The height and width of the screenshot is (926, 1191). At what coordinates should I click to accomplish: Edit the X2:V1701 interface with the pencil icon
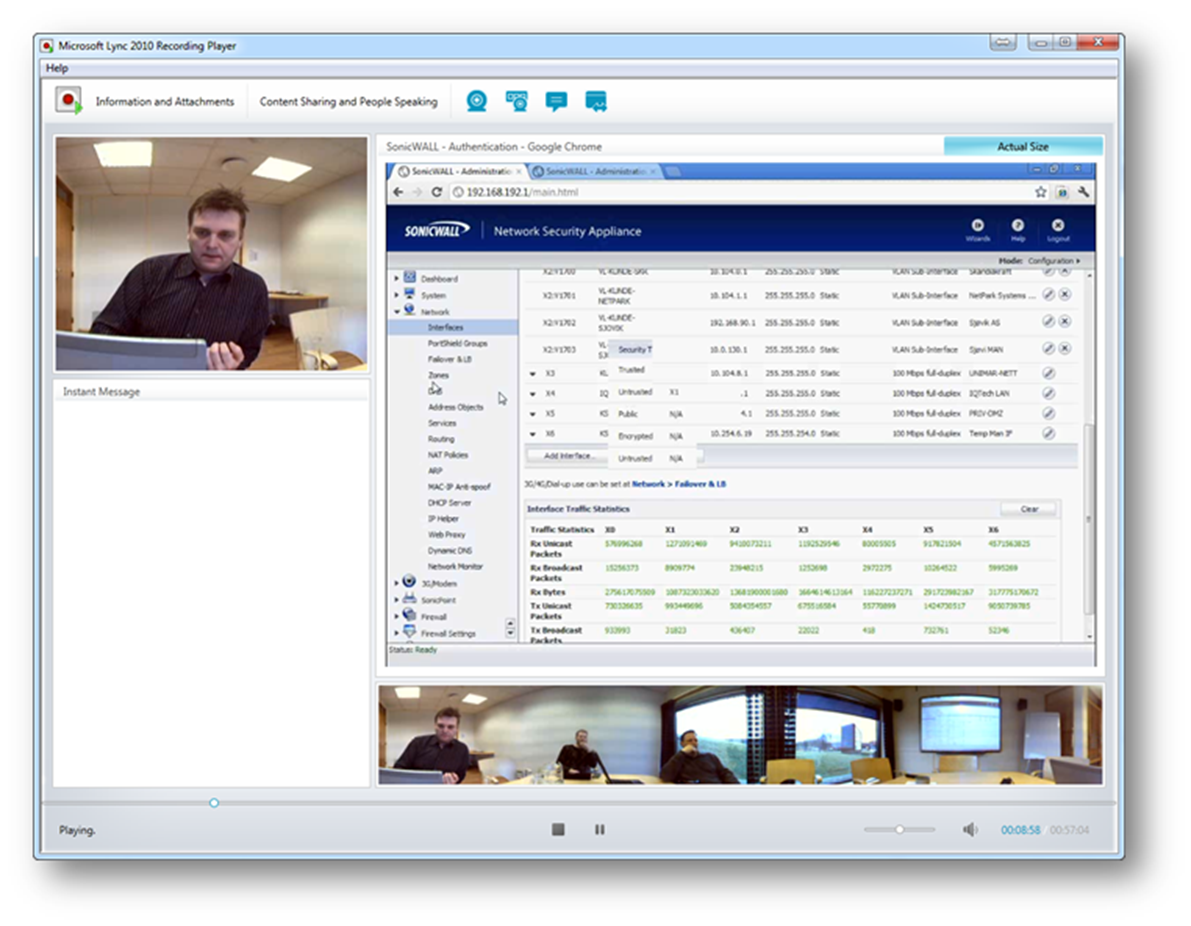(1048, 295)
